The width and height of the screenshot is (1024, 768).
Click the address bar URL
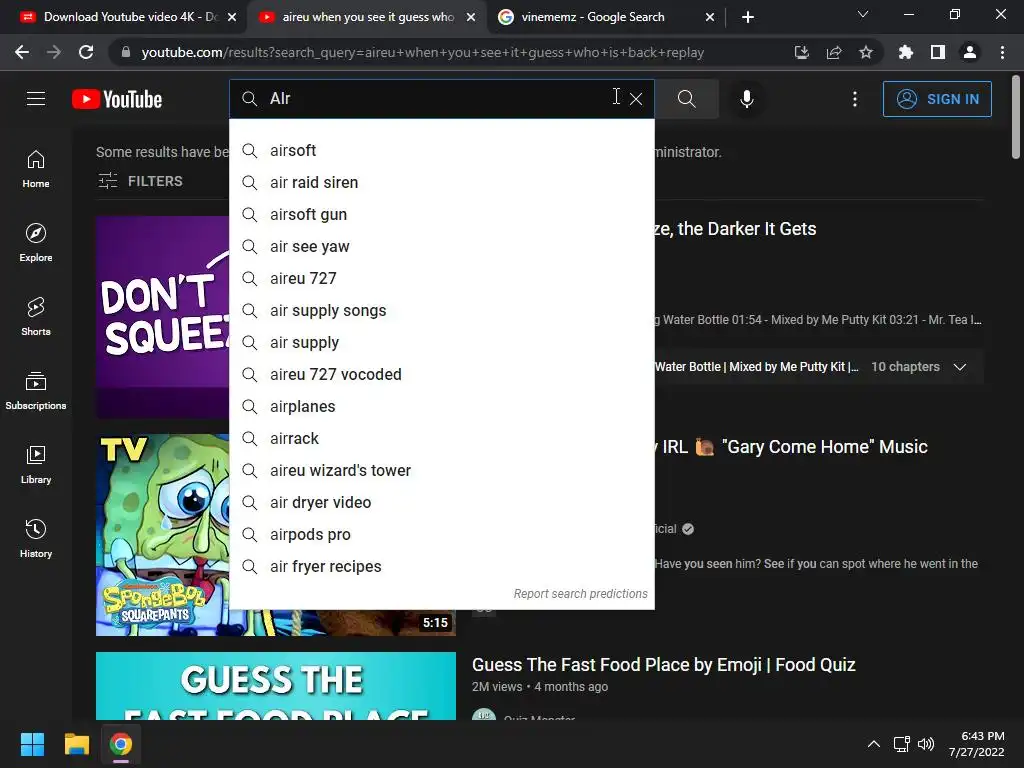point(423,53)
